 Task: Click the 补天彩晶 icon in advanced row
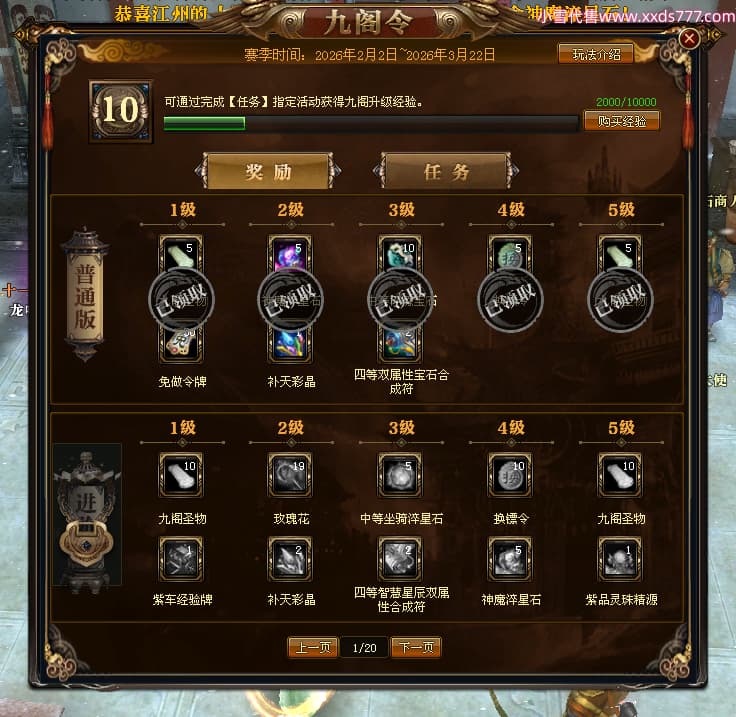(x=290, y=559)
